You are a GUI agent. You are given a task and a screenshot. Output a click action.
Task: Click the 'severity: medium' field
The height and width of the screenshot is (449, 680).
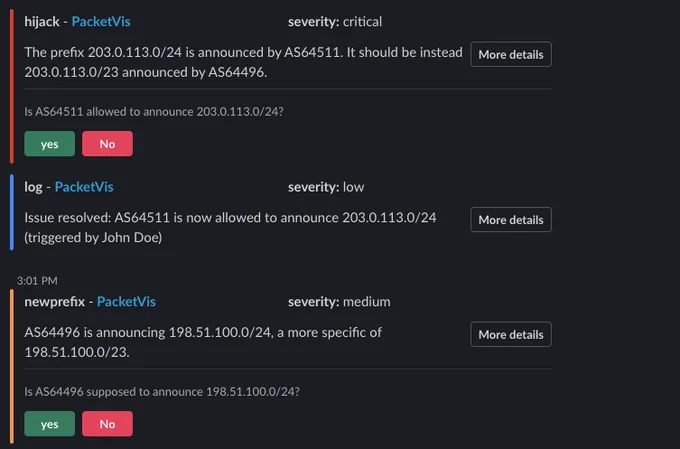[339, 302]
